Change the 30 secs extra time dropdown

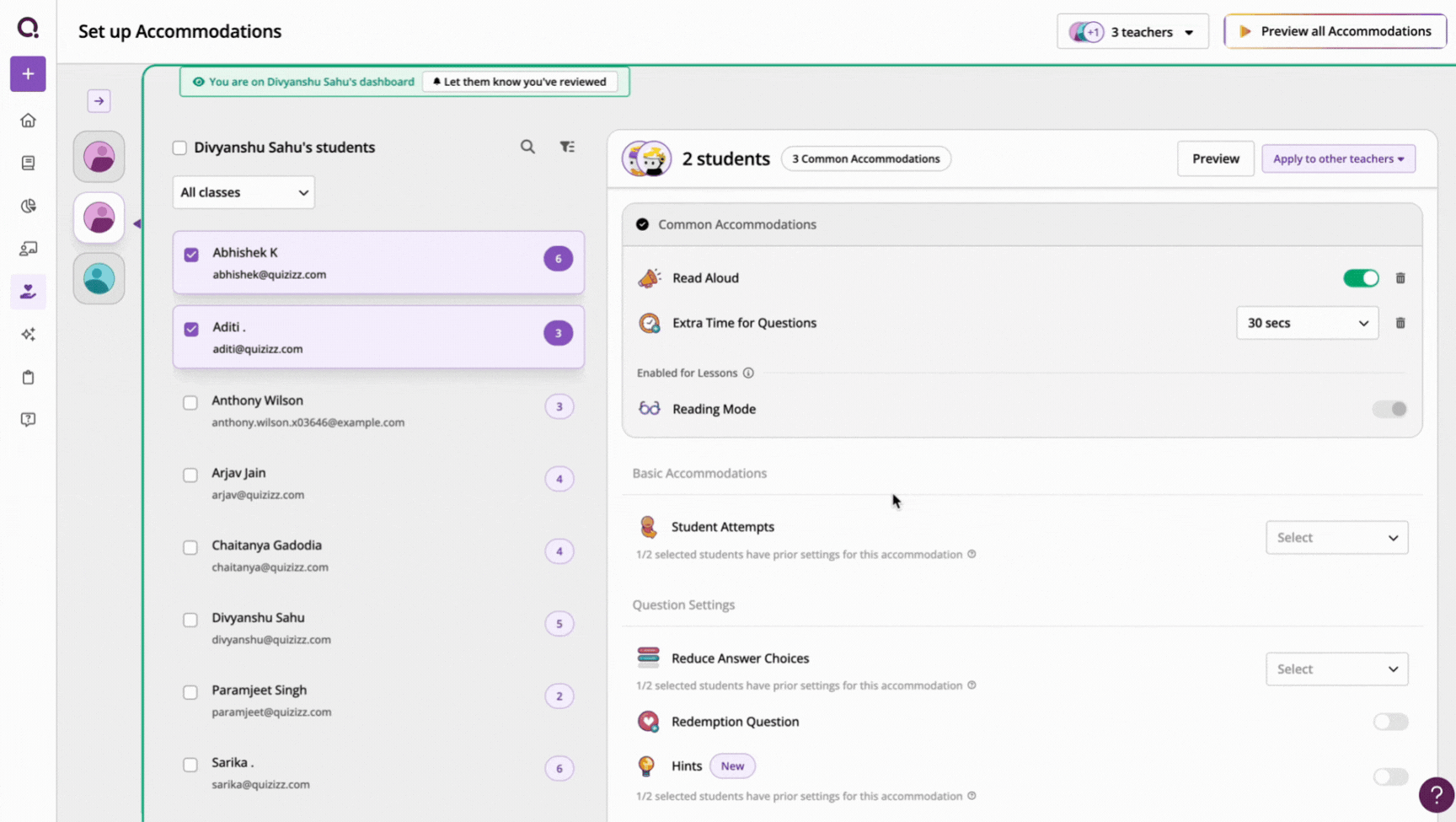coord(1307,323)
